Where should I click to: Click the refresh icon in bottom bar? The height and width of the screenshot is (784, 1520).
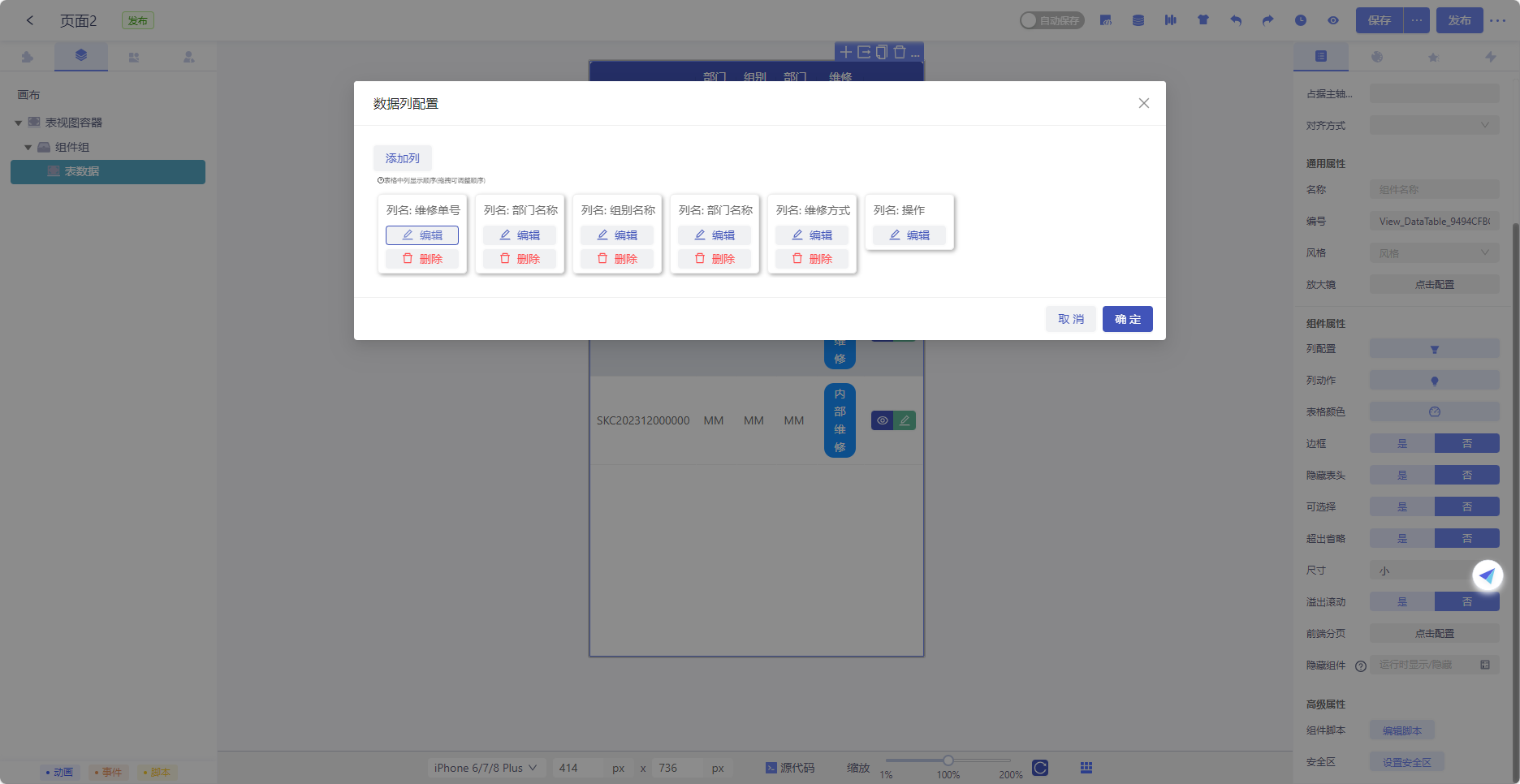point(1040,768)
